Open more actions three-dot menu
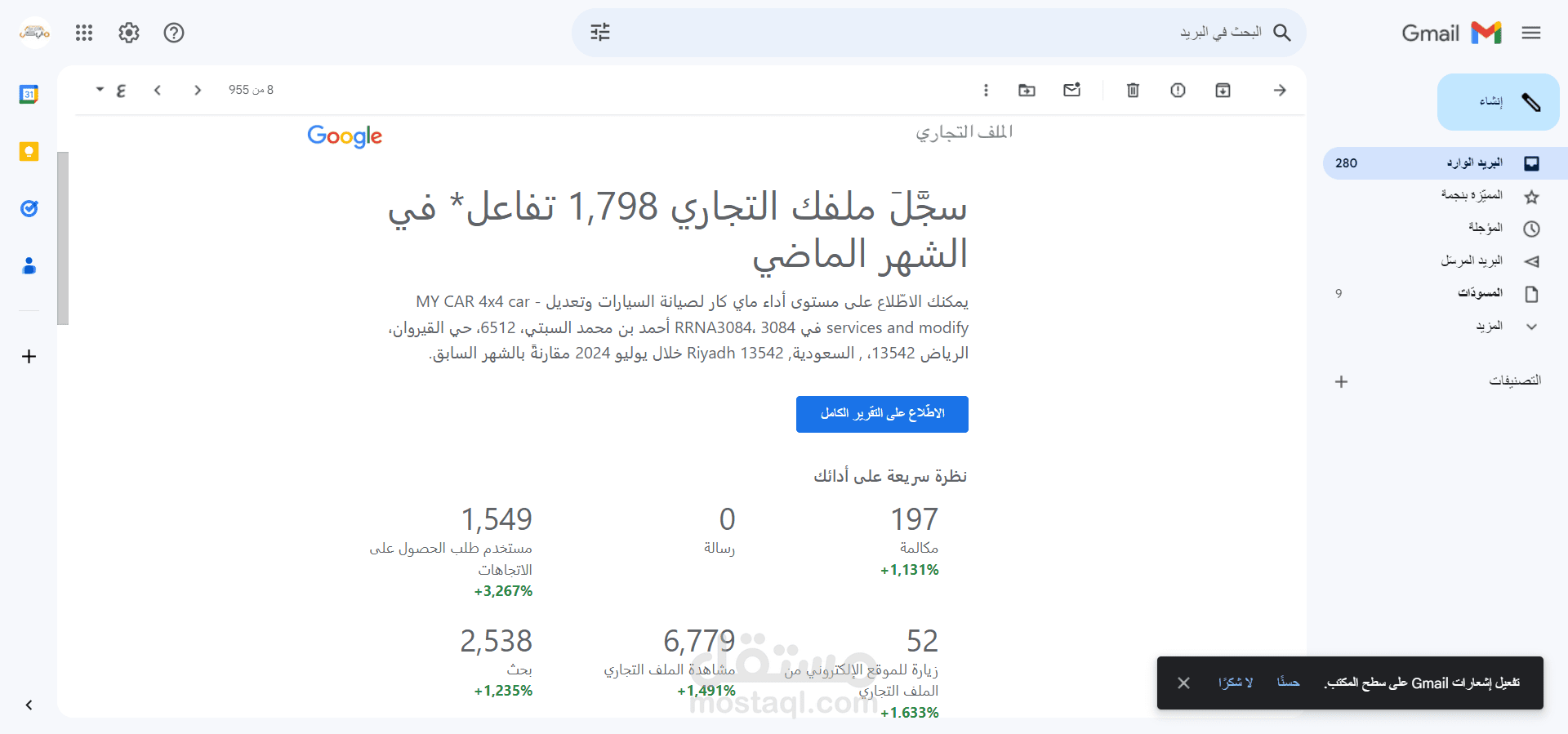 pos(986,90)
